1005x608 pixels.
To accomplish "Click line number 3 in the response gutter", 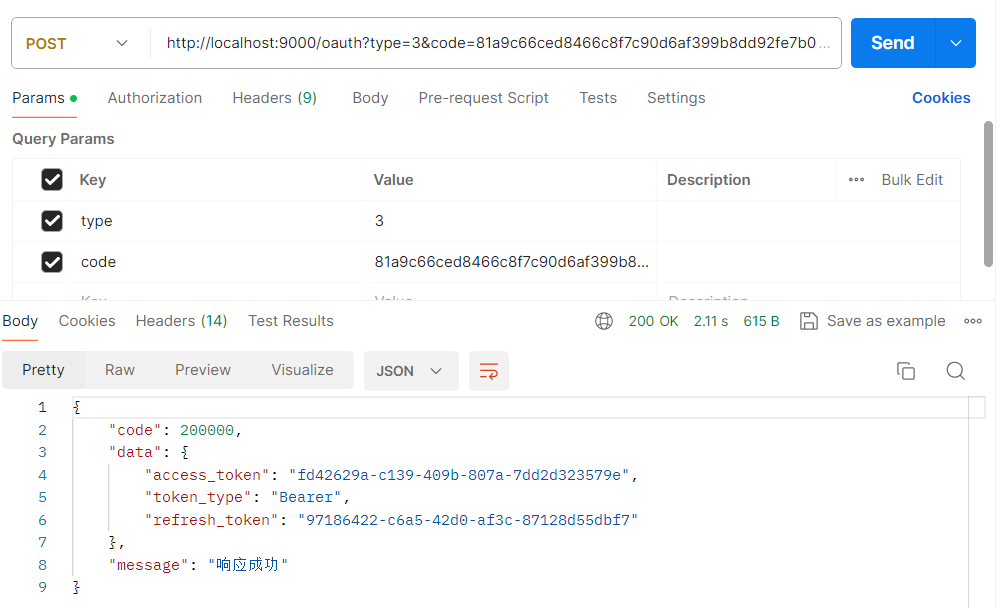I will click(42, 452).
